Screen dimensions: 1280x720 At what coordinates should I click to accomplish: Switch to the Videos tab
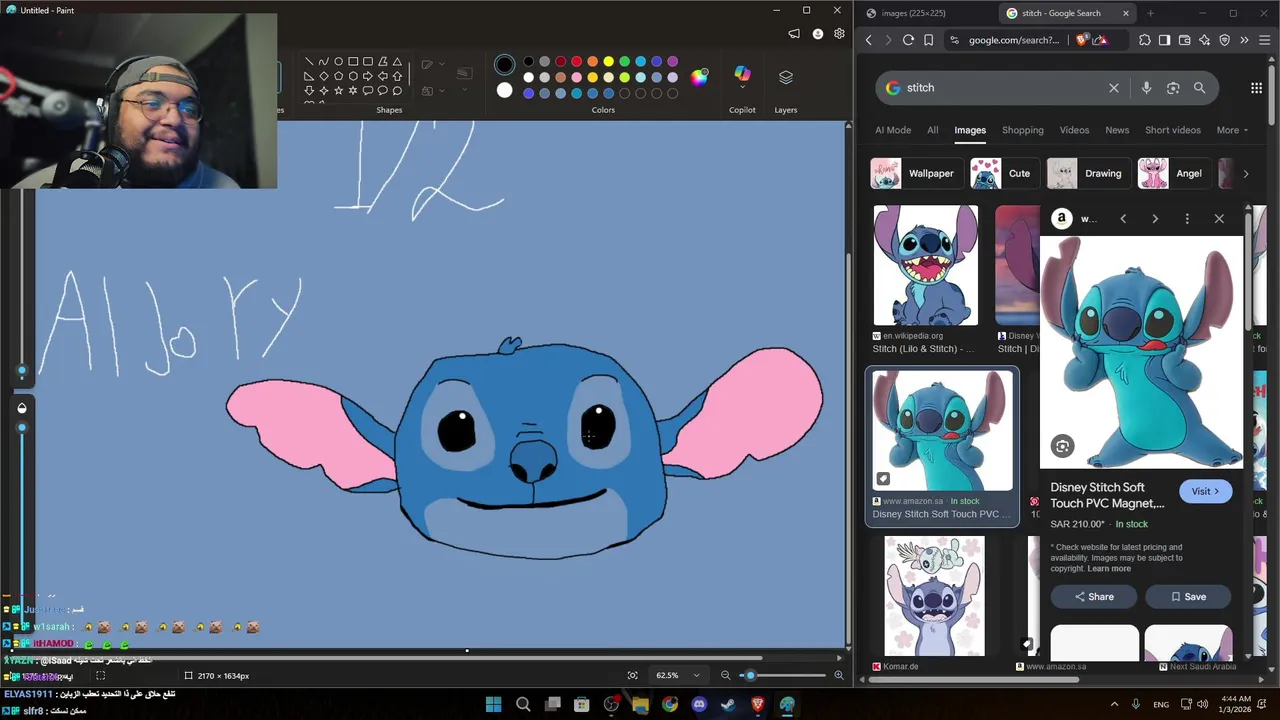pyautogui.click(x=1074, y=130)
